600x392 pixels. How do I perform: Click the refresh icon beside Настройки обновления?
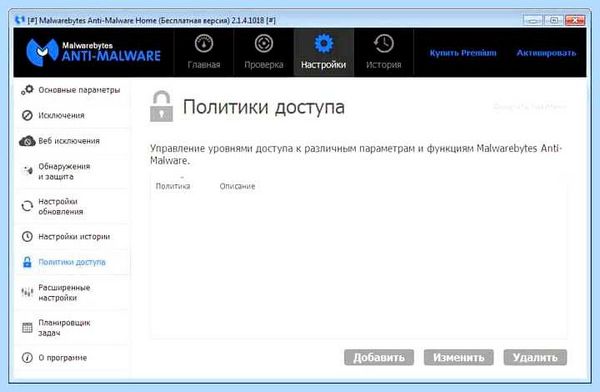[27, 206]
